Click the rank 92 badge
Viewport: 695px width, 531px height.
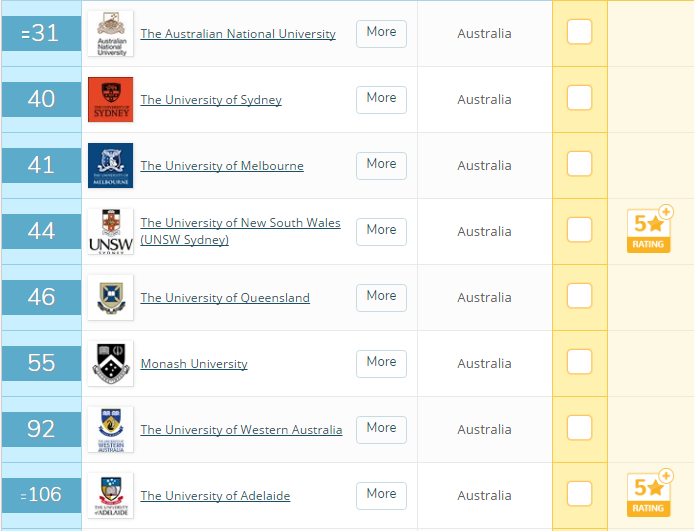[x=41, y=429]
